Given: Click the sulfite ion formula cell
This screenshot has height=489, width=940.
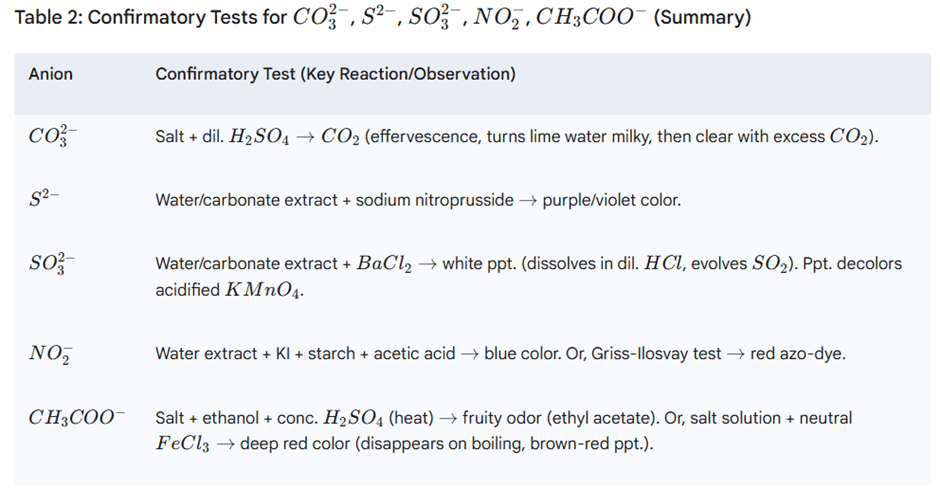Looking at the screenshot, I should (x=52, y=263).
